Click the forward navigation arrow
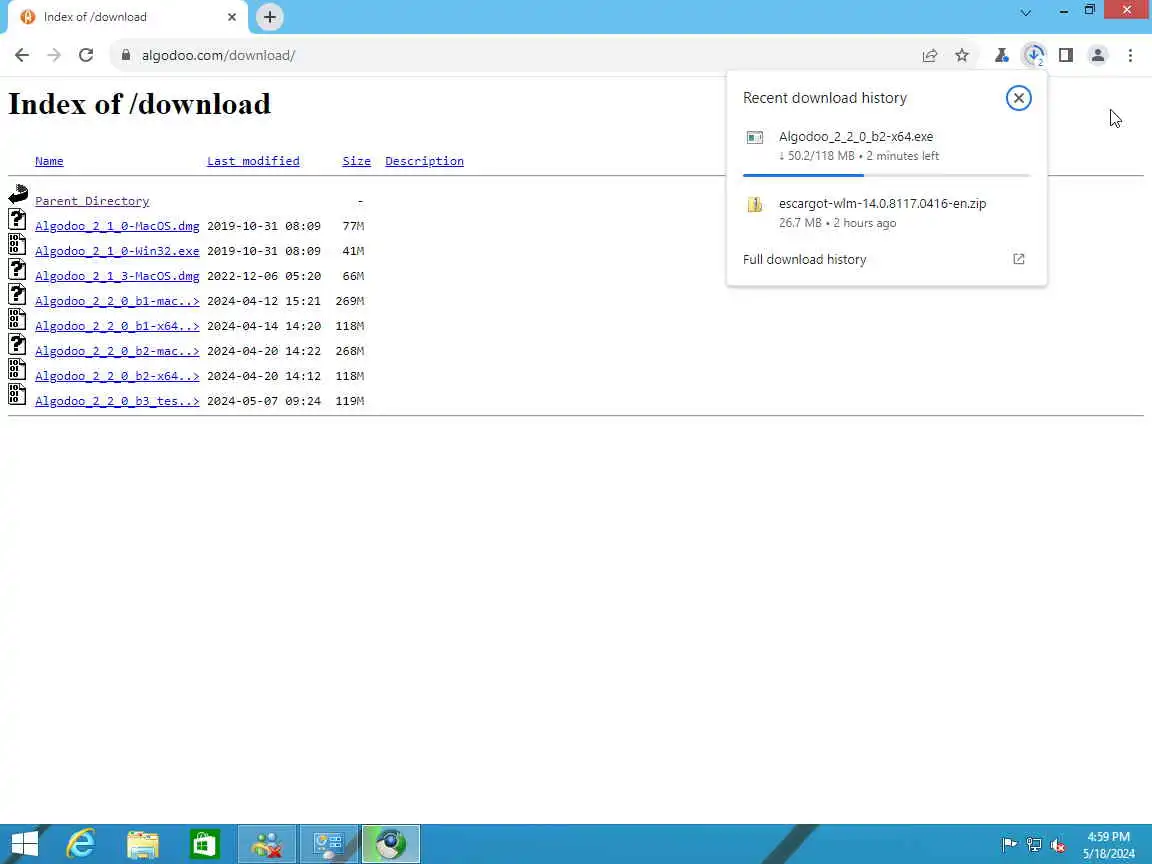This screenshot has height=864, width=1152. [x=54, y=55]
